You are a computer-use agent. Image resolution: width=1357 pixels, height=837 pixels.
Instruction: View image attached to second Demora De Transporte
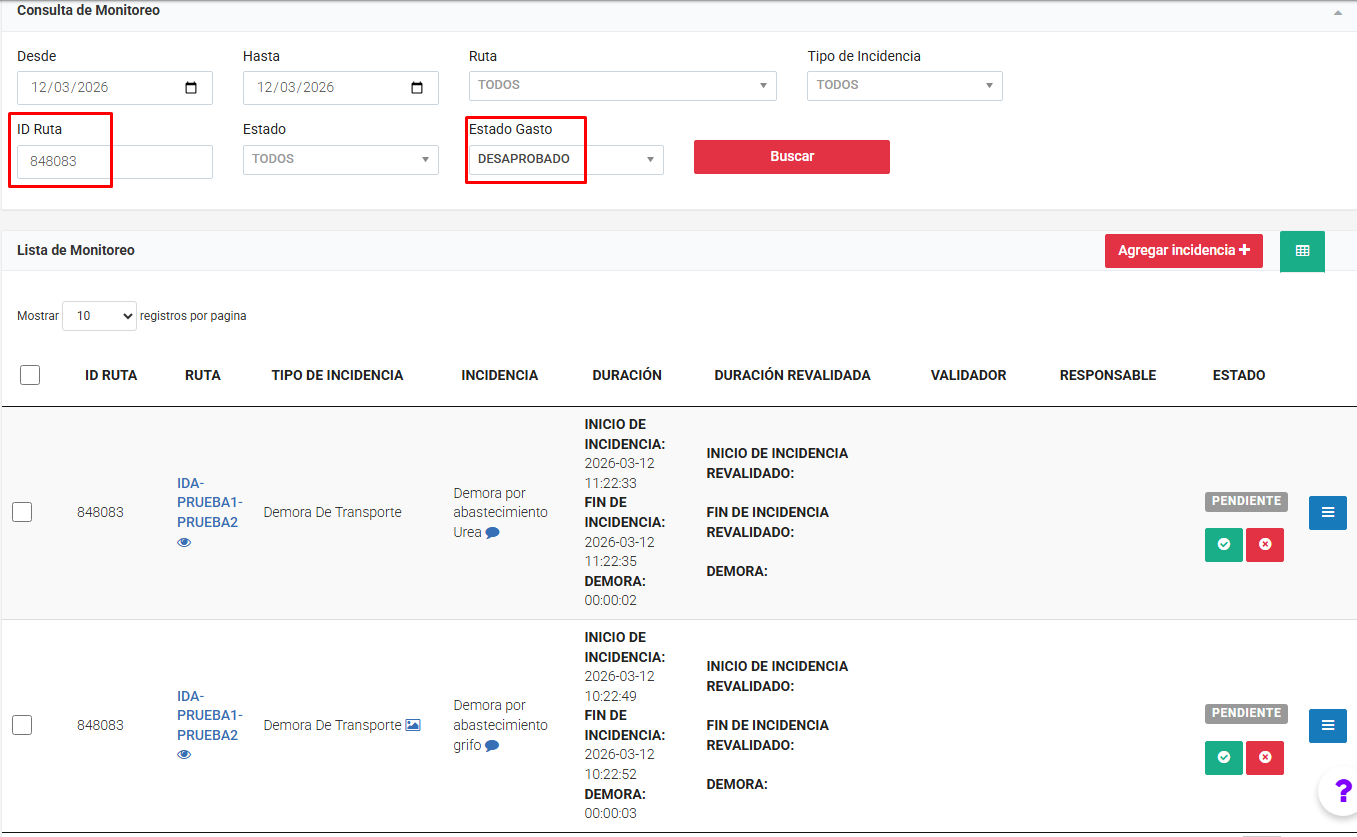(413, 725)
